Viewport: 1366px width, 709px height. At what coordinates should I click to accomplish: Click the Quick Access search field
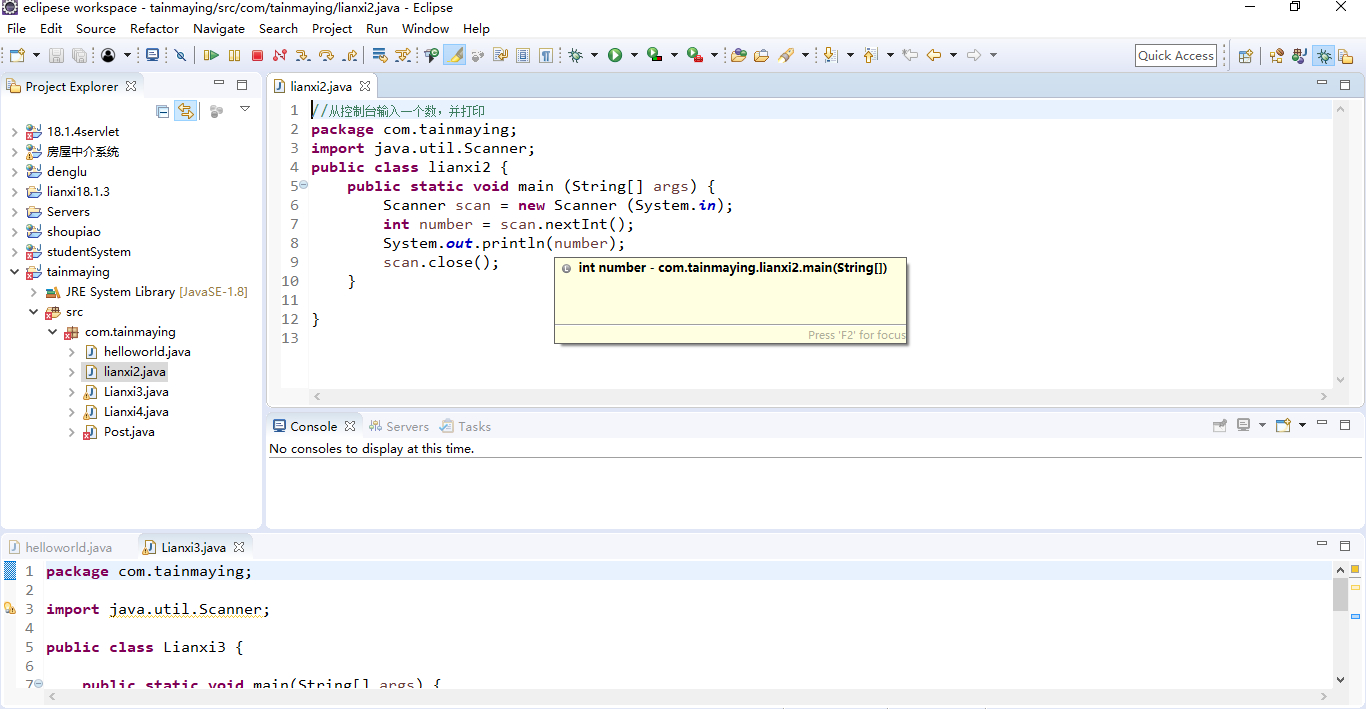(1175, 56)
